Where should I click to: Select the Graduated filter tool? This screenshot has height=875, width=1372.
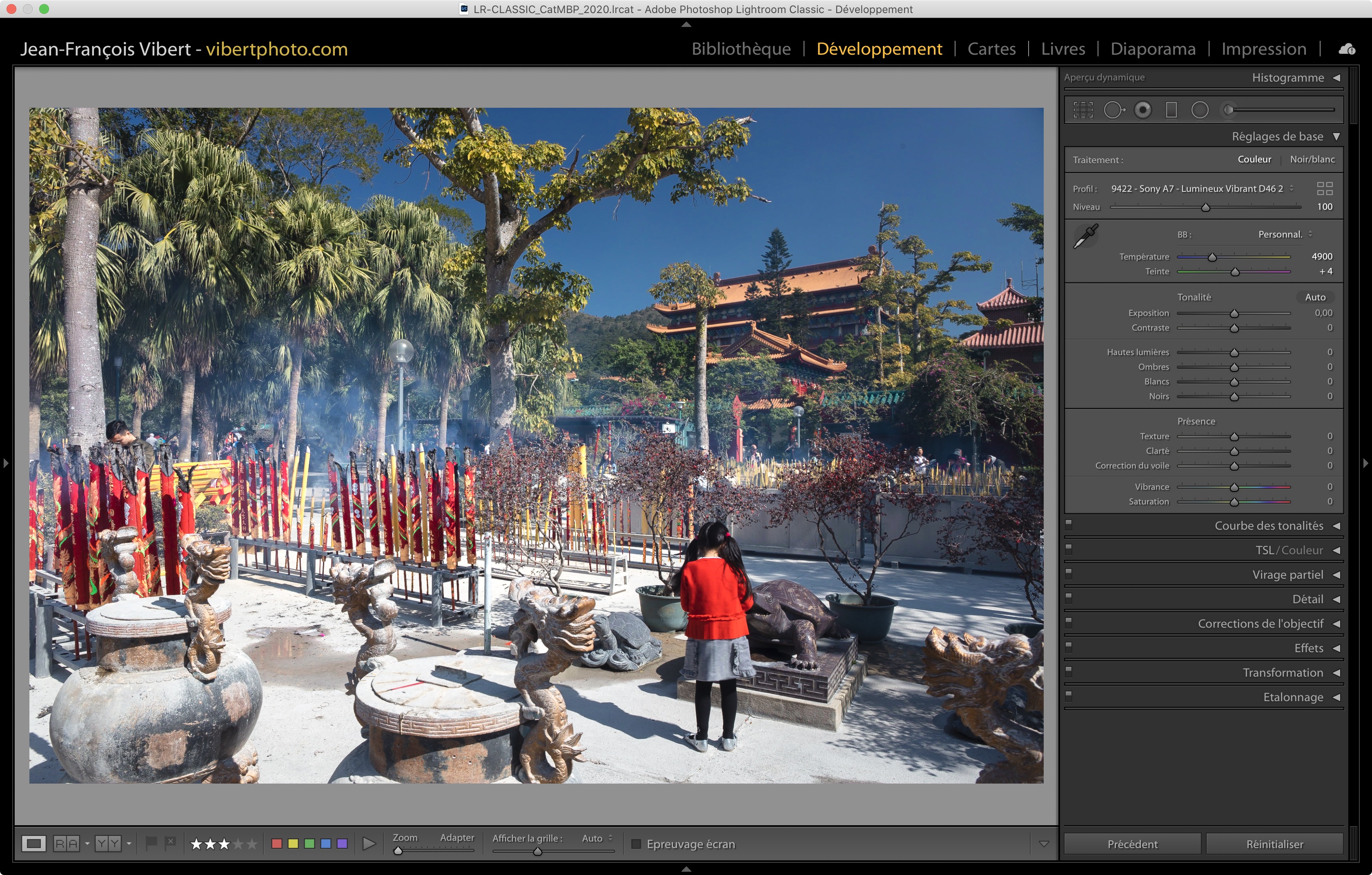[1172, 110]
